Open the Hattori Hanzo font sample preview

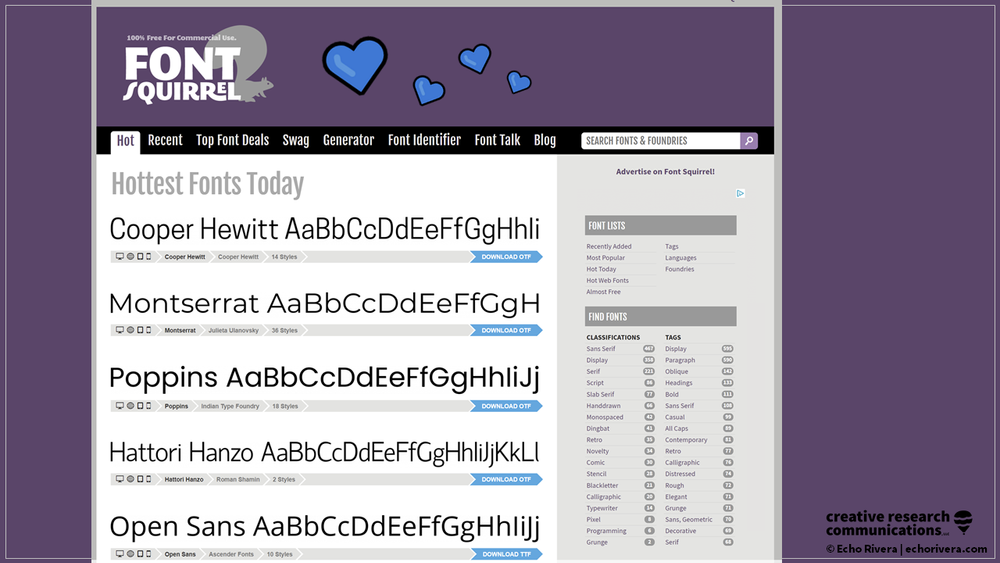click(x=325, y=452)
